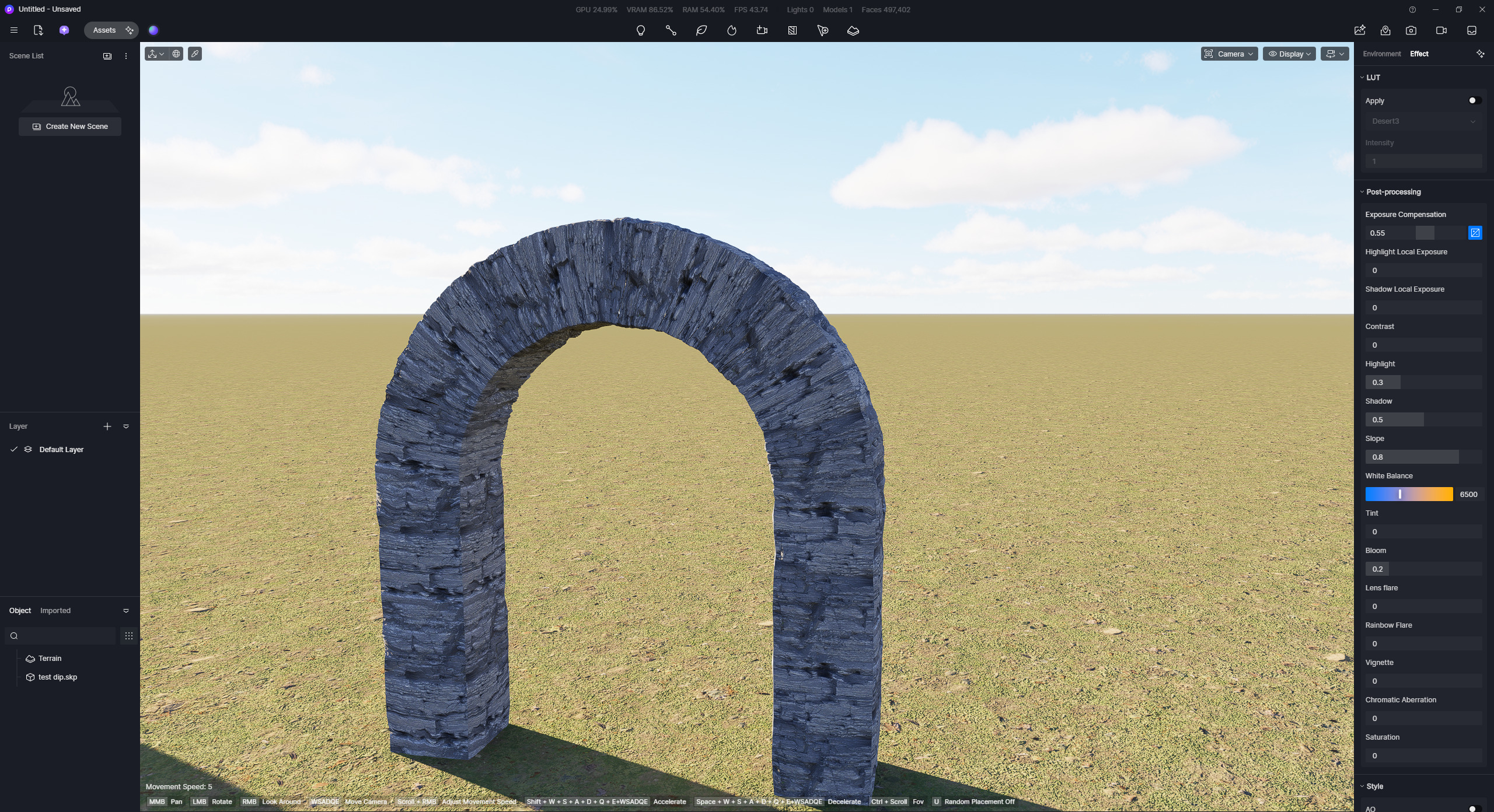This screenshot has width=1494, height=812.
Task: Open the Assets button
Action: click(x=104, y=30)
